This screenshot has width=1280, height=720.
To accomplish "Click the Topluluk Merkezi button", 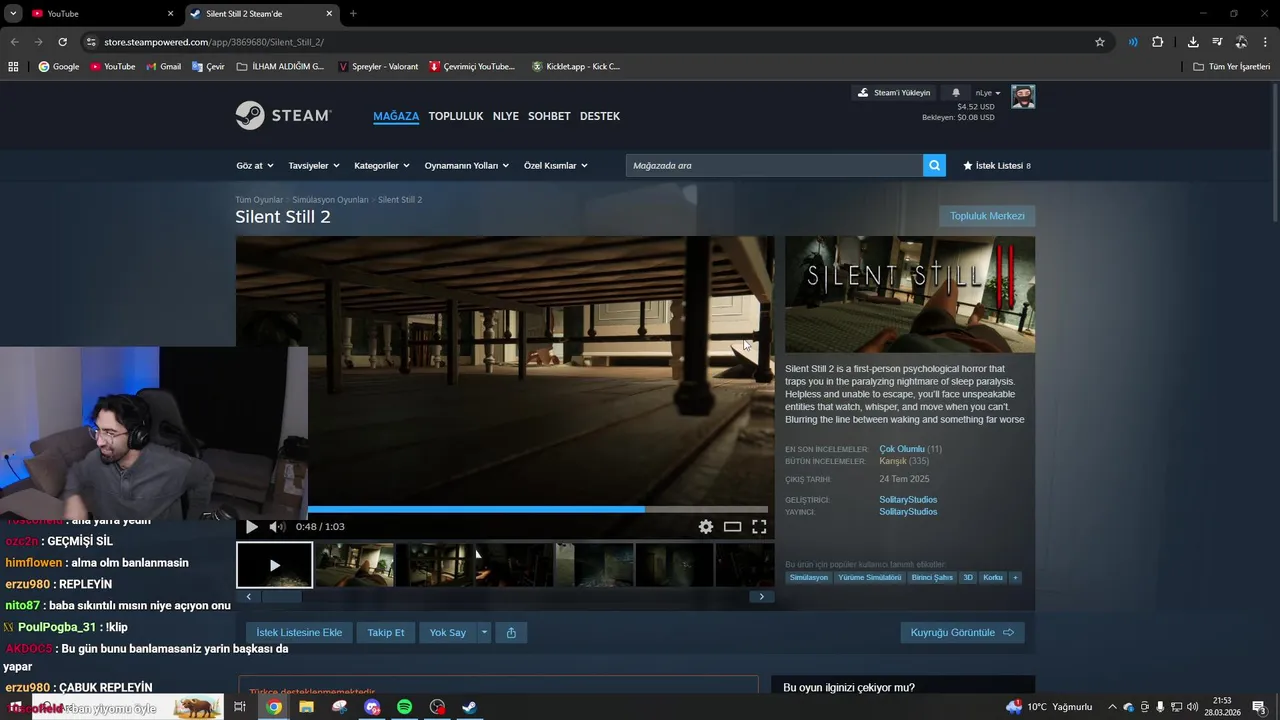I will [x=987, y=216].
